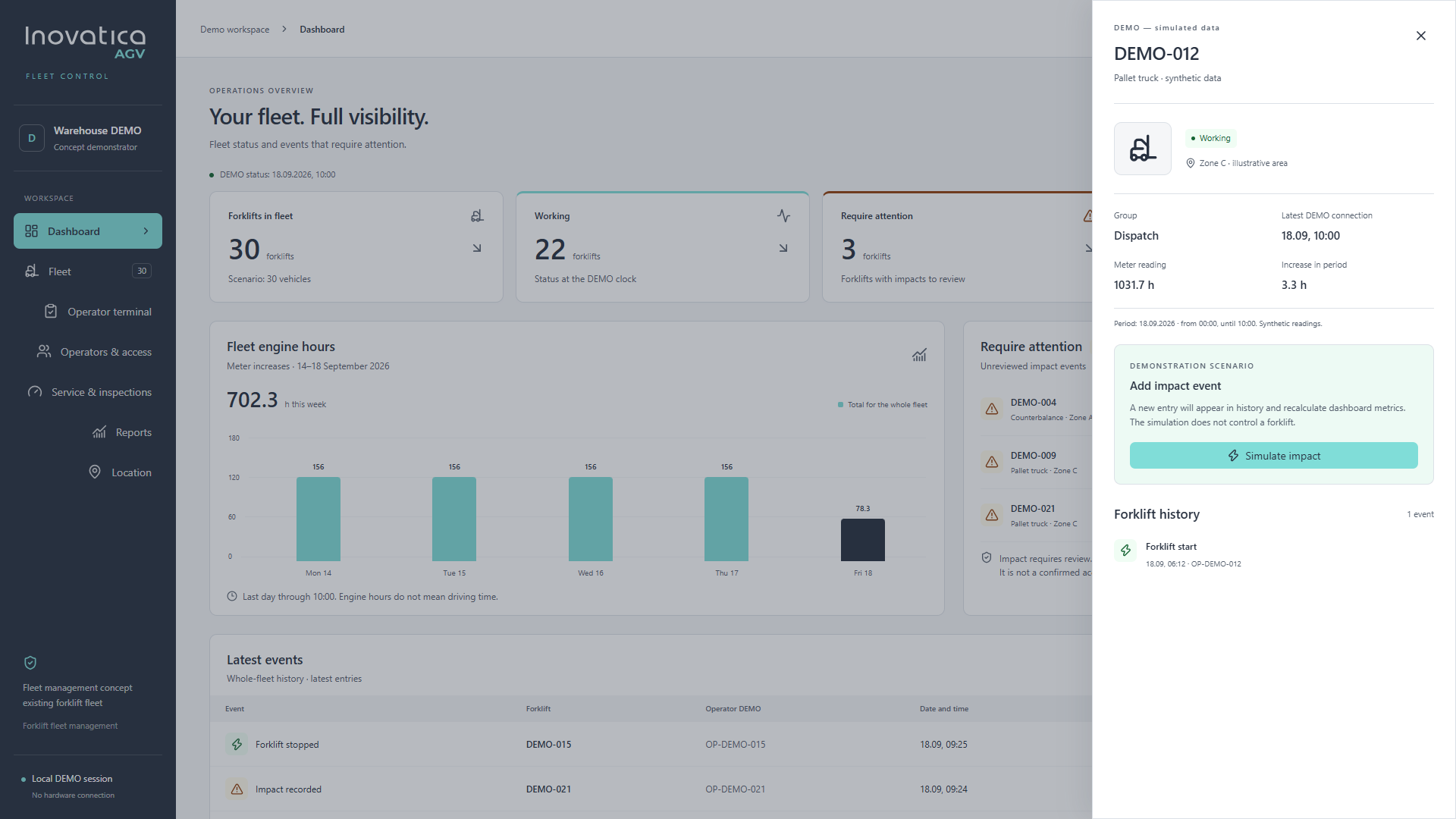Click the Operator terminal clipboard icon
The width and height of the screenshot is (1456, 819).
click(x=51, y=312)
